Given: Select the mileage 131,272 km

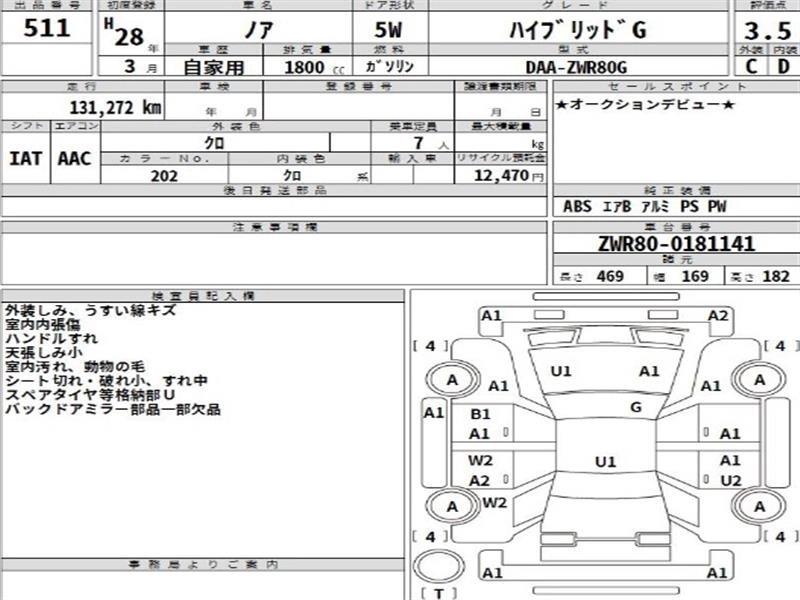Looking at the screenshot, I should tap(115, 108).
